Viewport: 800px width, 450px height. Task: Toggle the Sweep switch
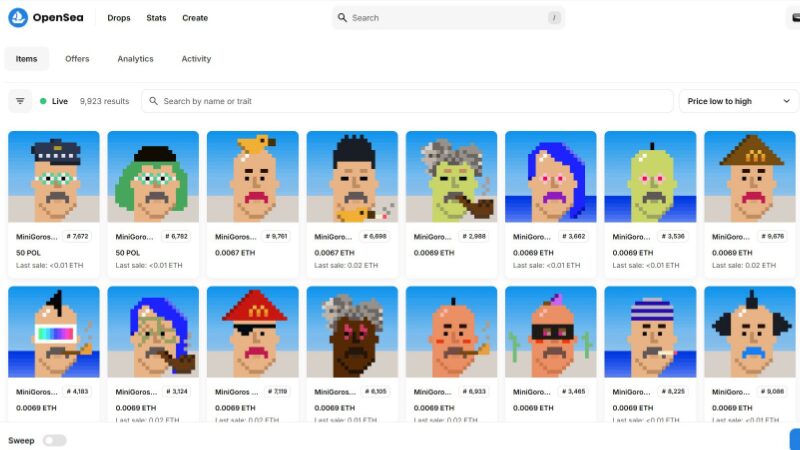point(55,440)
